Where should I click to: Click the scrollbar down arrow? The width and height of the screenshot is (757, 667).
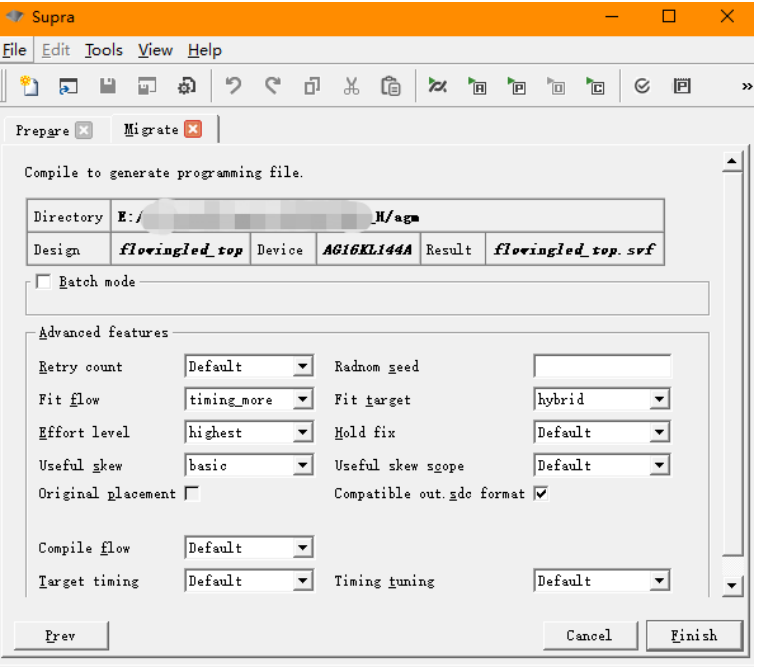[x=732, y=586]
